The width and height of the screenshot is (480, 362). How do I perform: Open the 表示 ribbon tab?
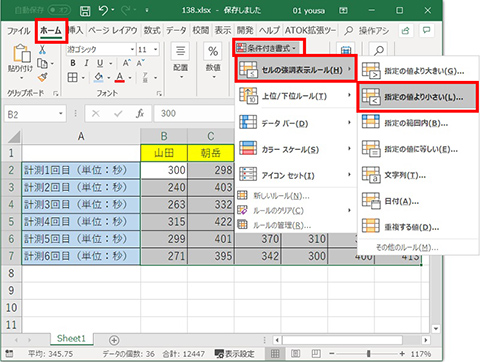pos(223,30)
